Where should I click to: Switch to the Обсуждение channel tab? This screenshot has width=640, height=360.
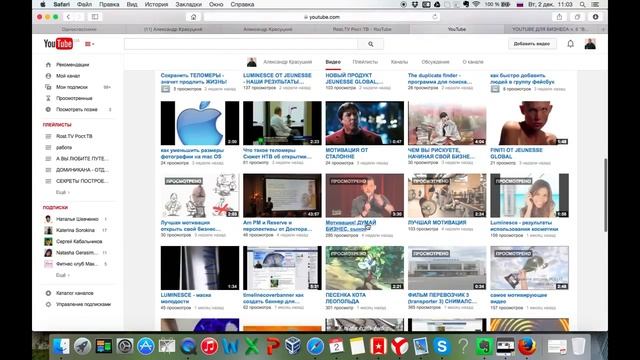[x=435, y=62]
